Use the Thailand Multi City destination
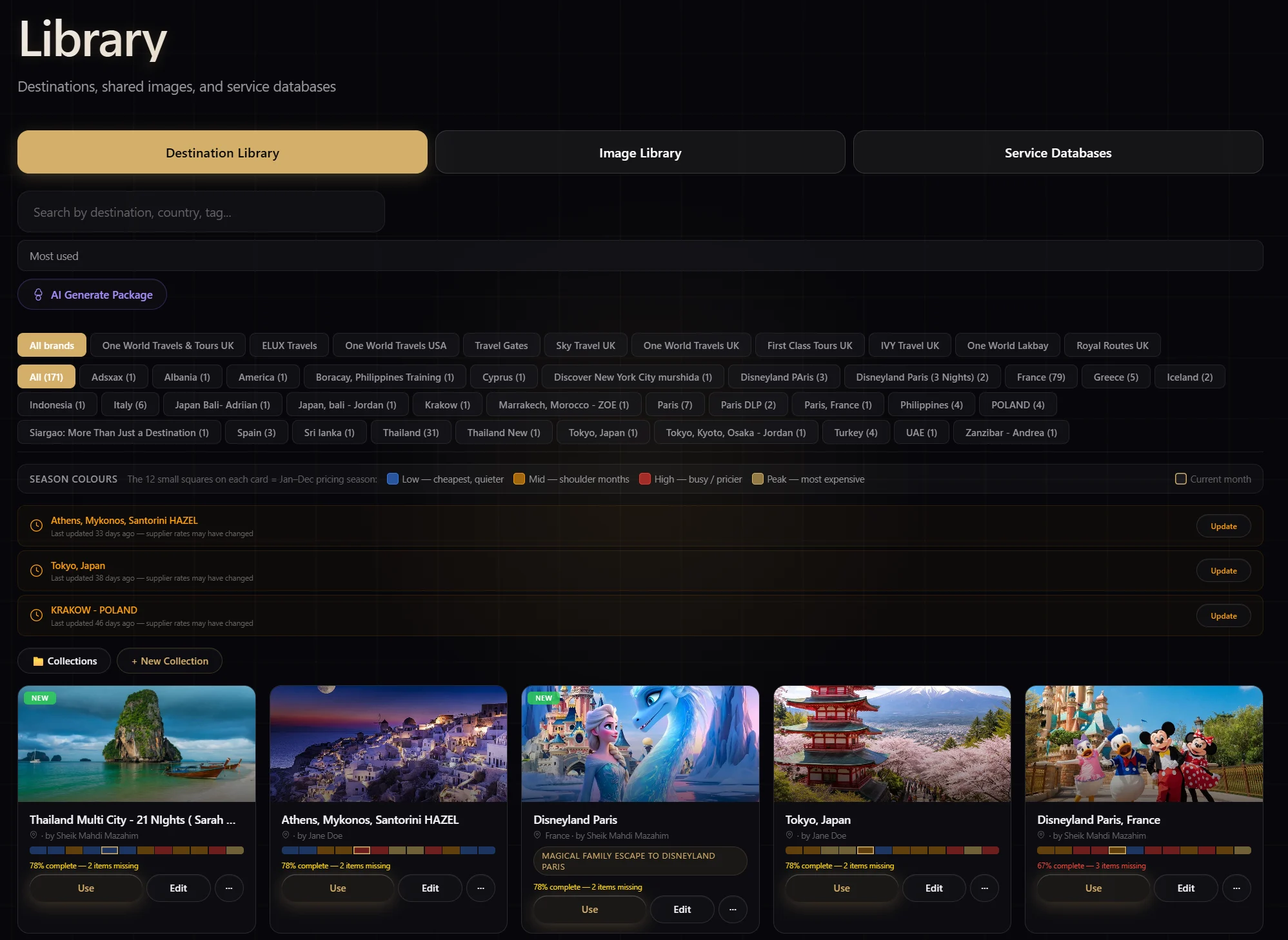 [86, 888]
